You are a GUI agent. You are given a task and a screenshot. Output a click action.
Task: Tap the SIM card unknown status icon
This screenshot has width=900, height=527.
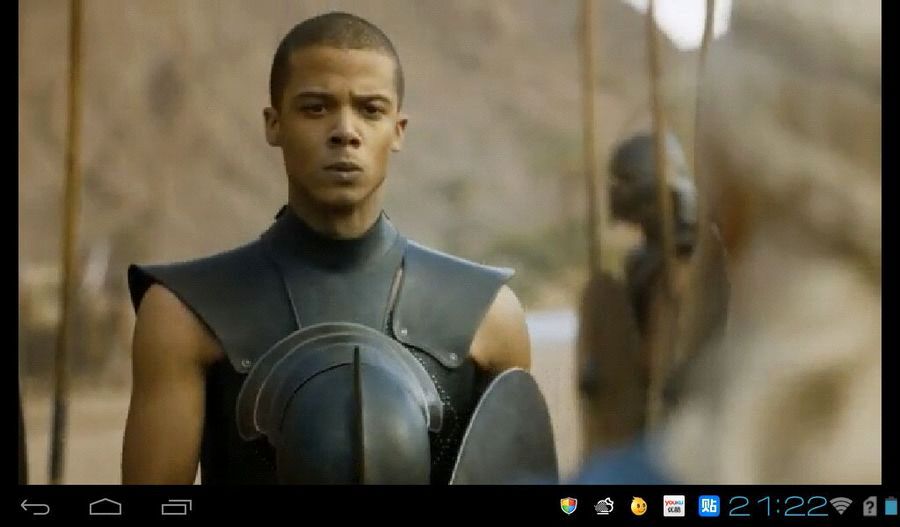[870, 506]
